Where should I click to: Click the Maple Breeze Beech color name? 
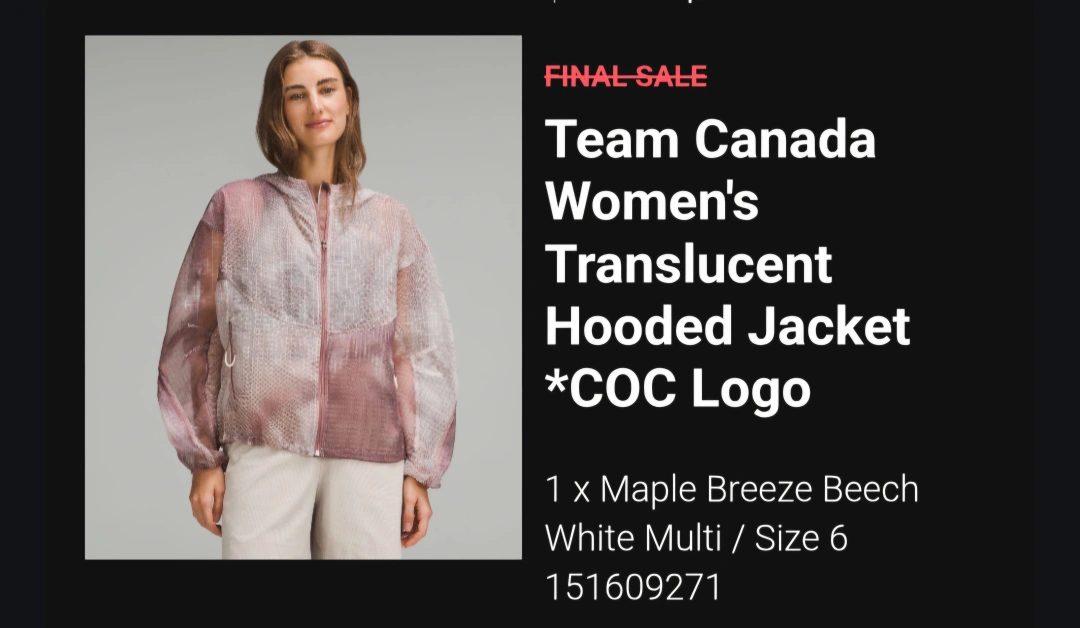click(759, 490)
